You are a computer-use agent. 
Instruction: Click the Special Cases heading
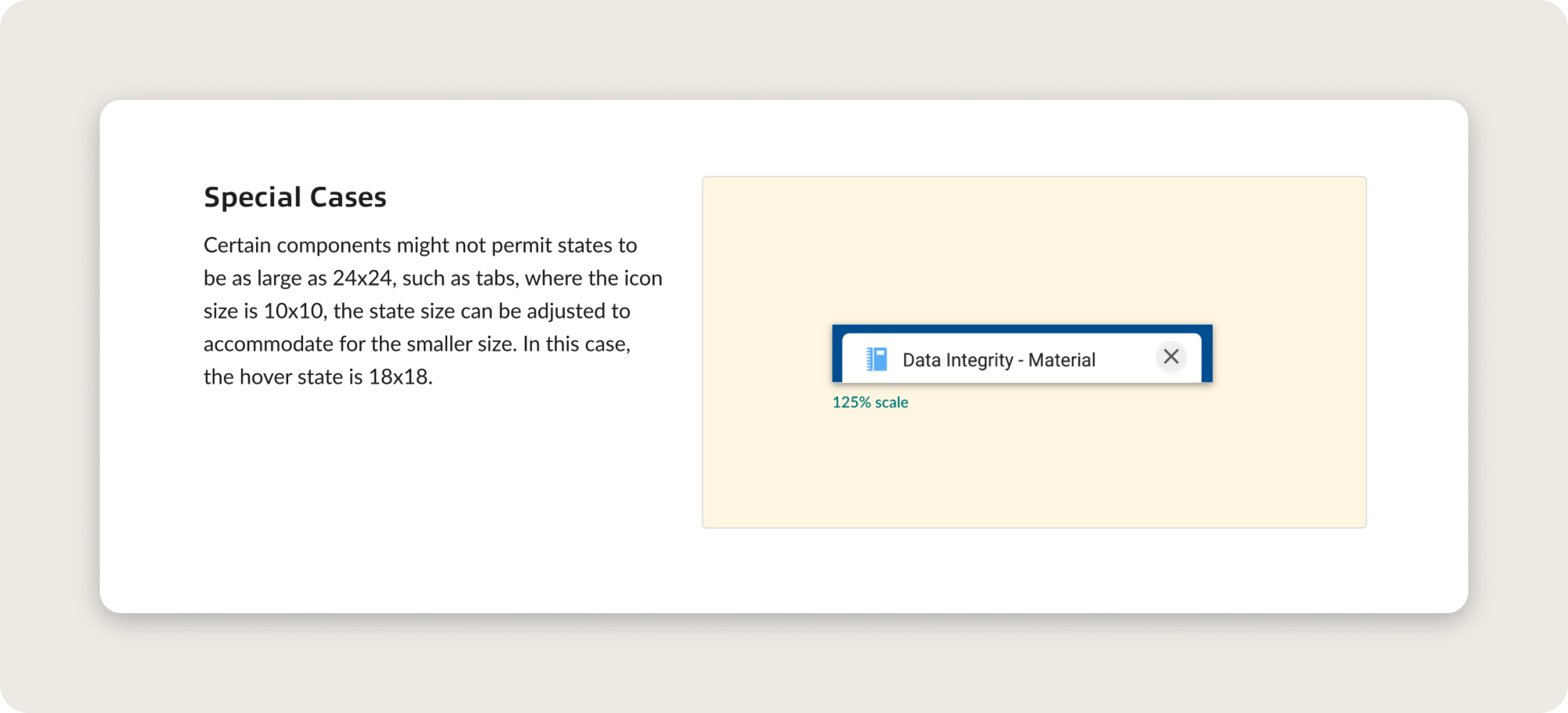[x=294, y=197]
